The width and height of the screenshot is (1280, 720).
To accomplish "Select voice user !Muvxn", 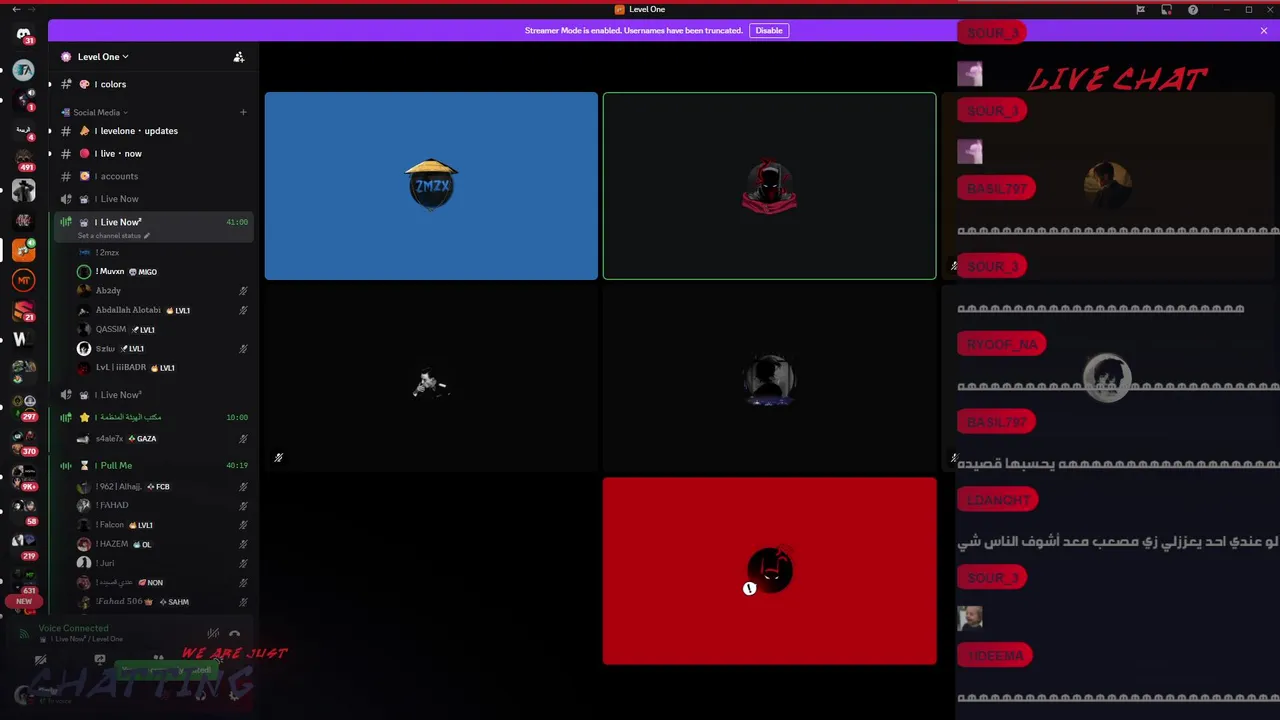I will tap(163, 271).
